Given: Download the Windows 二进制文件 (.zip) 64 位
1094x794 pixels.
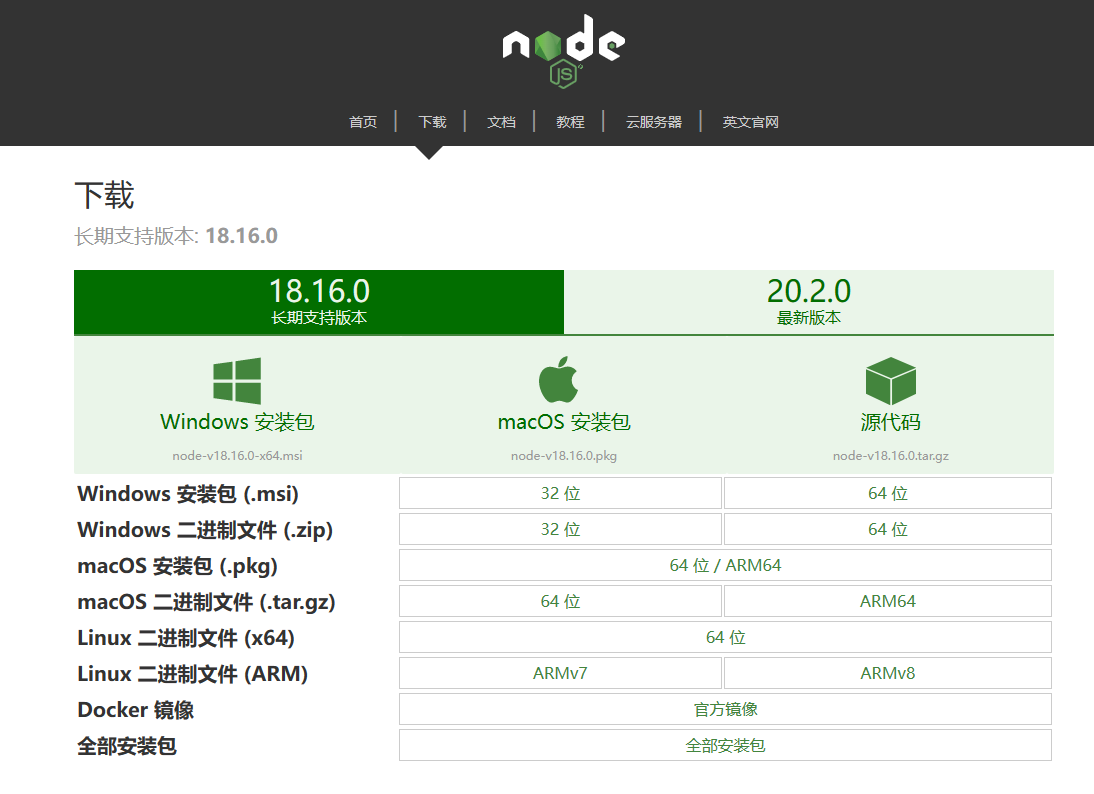Looking at the screenshot, I should point(886,528).
